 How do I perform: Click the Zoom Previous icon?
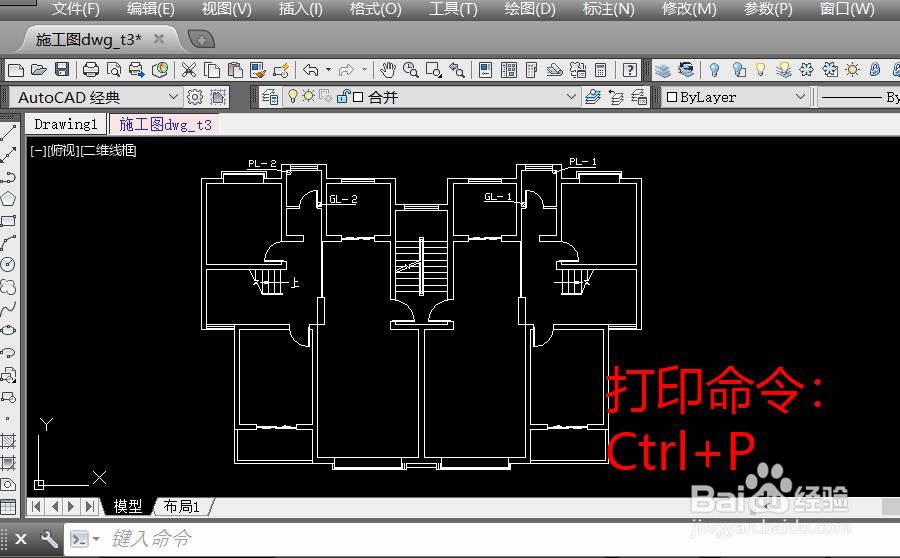tap(457, 70)
